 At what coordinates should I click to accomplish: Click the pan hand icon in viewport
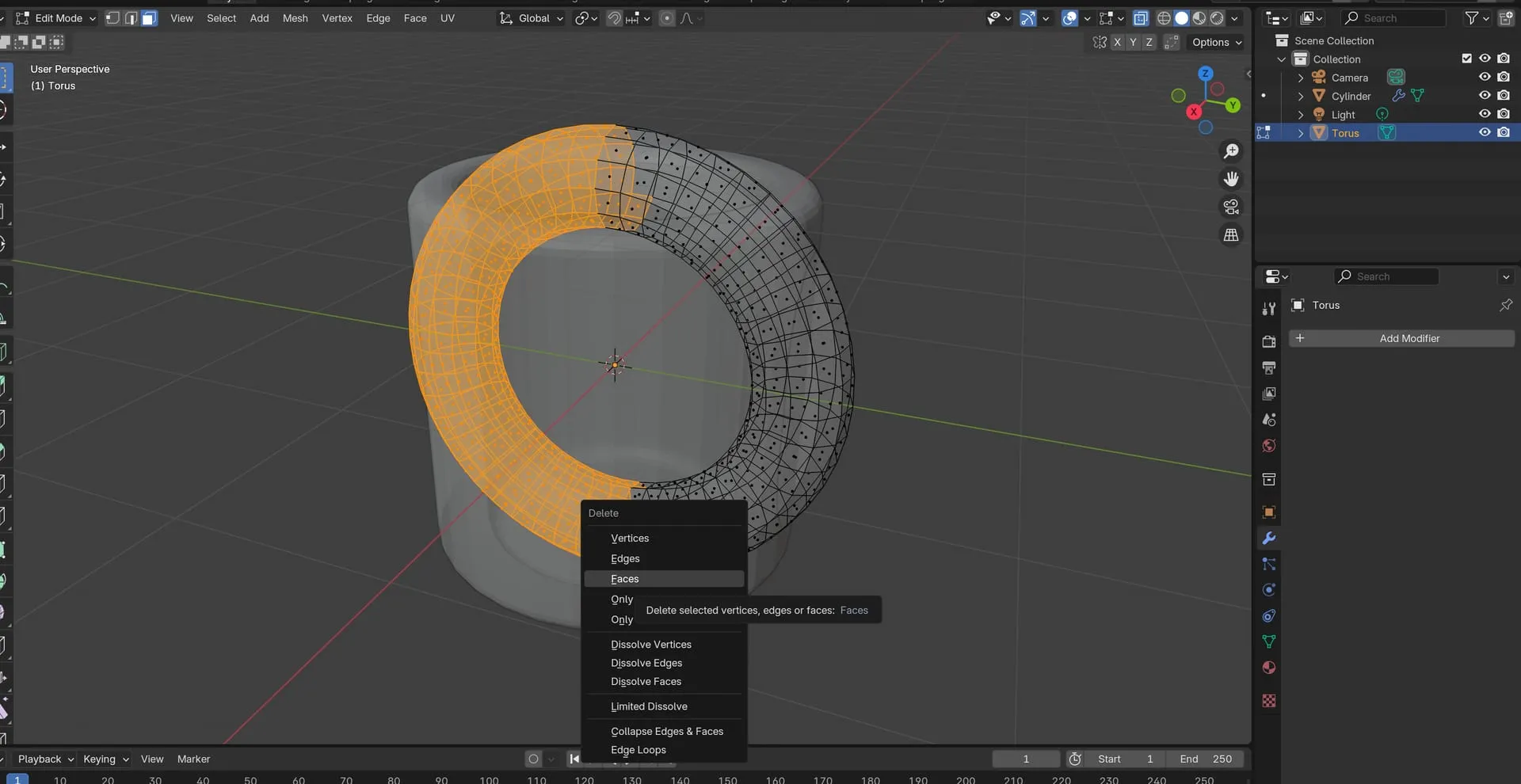tap(1231, 179)
